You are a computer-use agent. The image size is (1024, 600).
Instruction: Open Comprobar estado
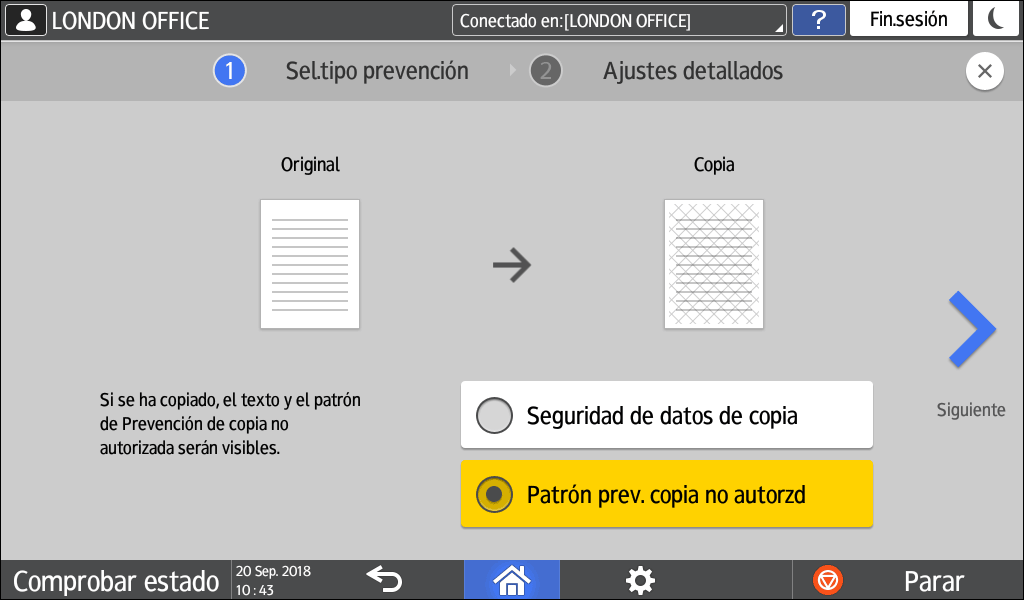pyautogui.click(x=116, y=581)
